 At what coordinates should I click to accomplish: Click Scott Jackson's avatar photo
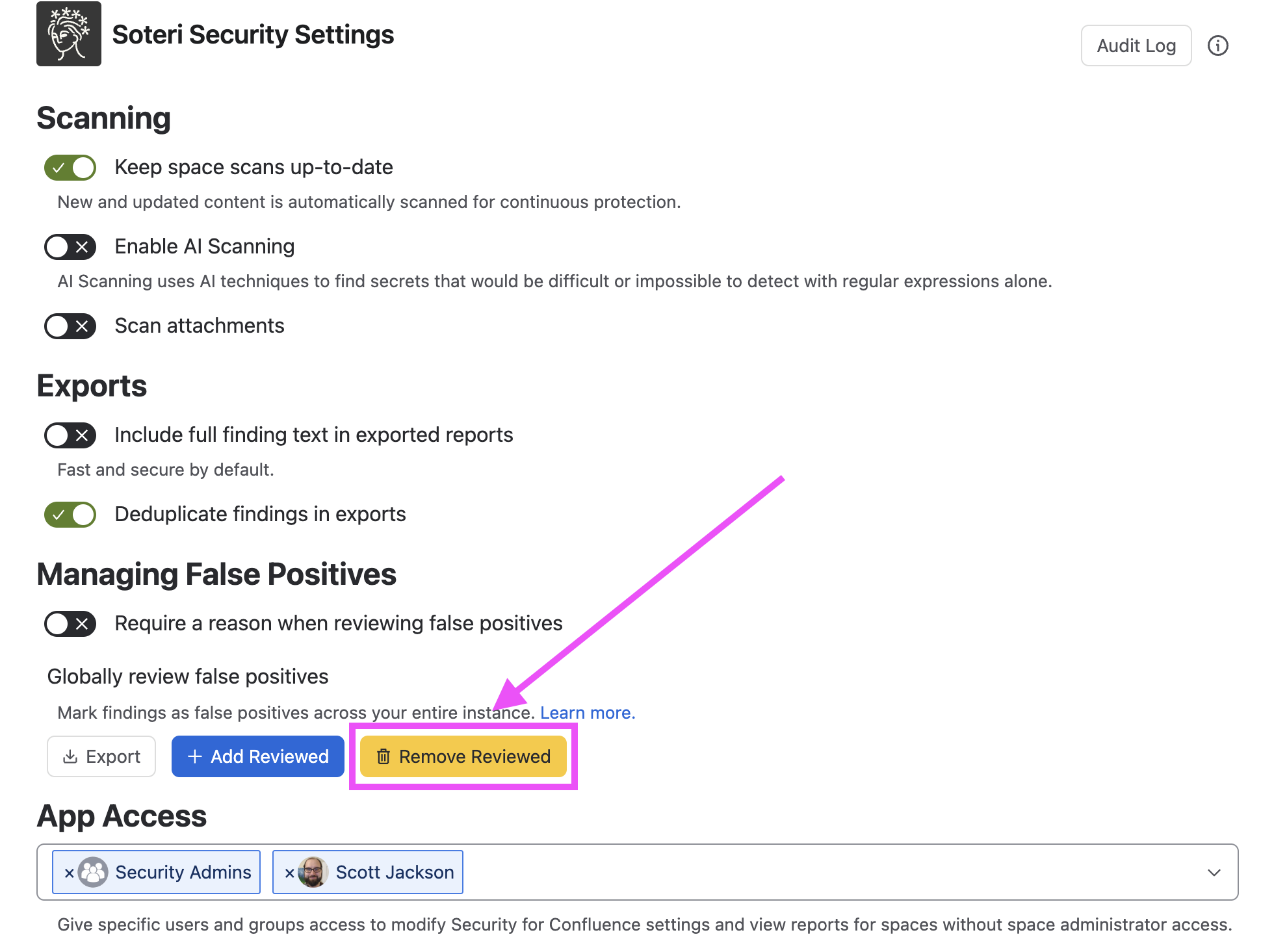pyautogui.click(x=313, y=872)
